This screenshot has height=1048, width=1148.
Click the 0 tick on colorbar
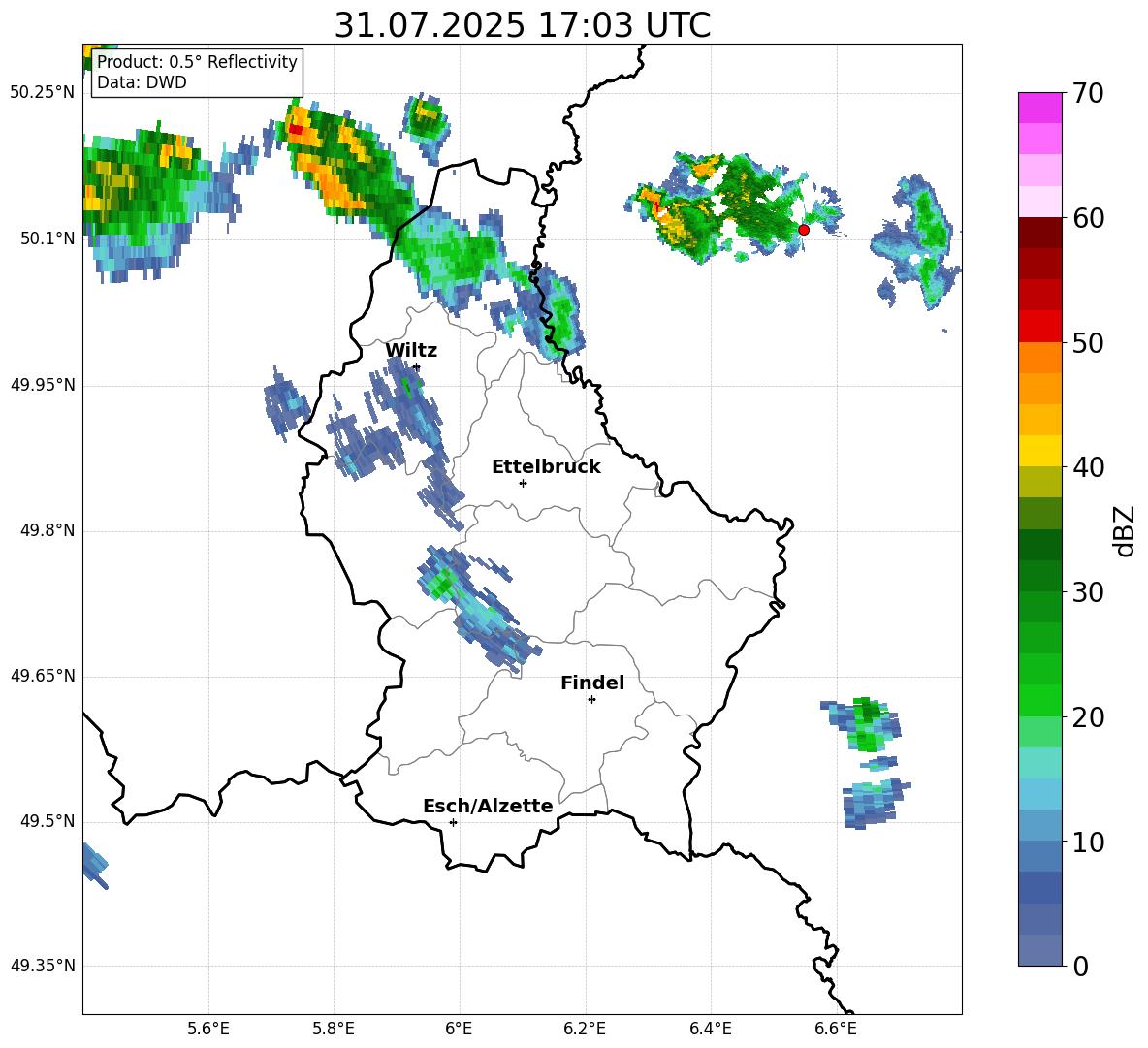coord(1080,967)
